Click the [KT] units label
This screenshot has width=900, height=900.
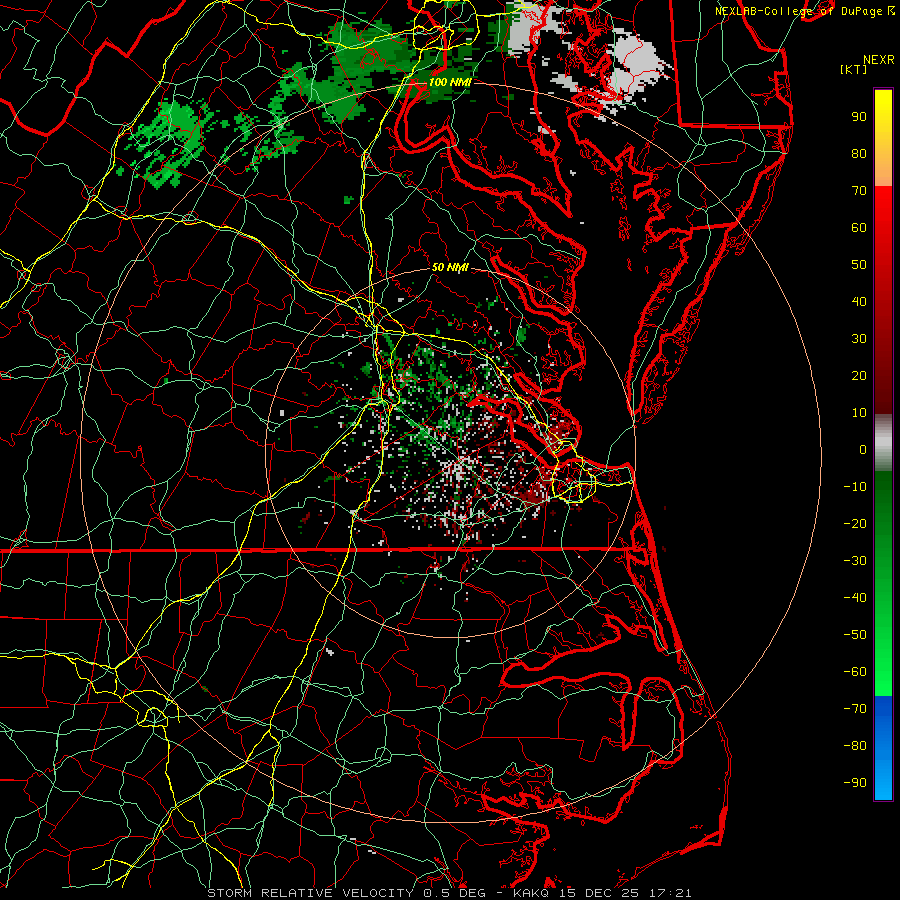tap(853, 69)
